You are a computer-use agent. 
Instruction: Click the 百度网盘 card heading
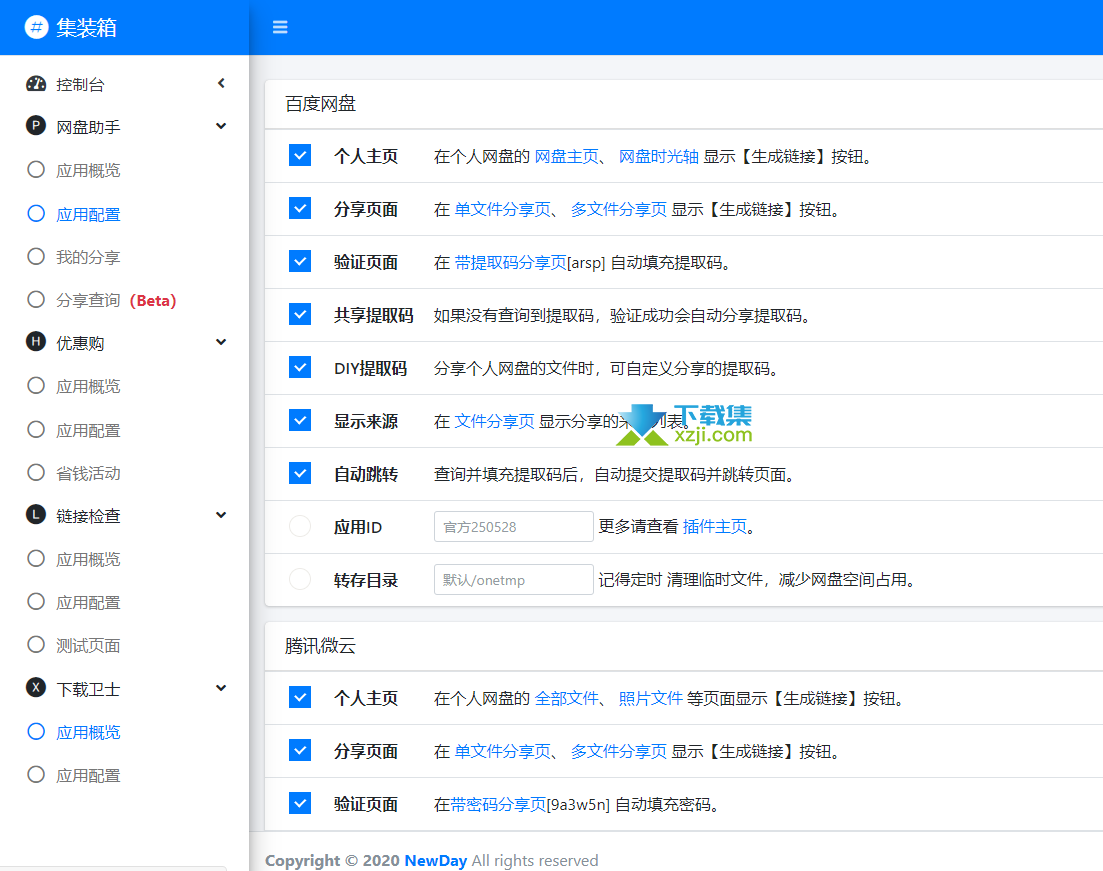click(x=321, y=104)
